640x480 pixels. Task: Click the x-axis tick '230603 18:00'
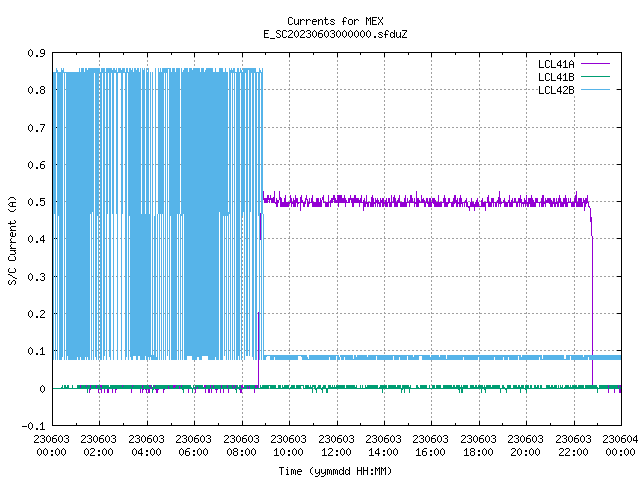(478, 445)
